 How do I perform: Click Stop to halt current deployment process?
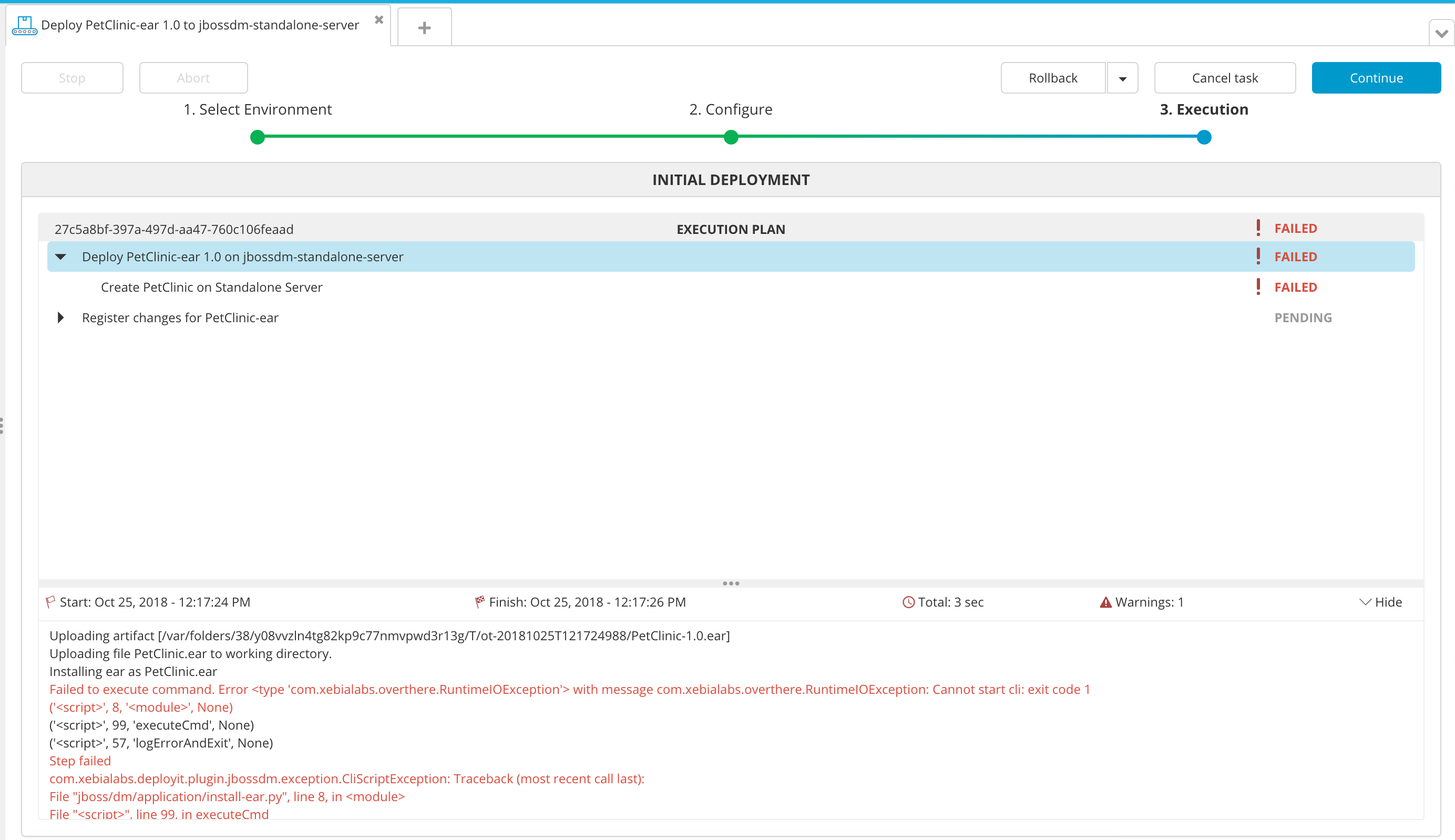(71, 77)
